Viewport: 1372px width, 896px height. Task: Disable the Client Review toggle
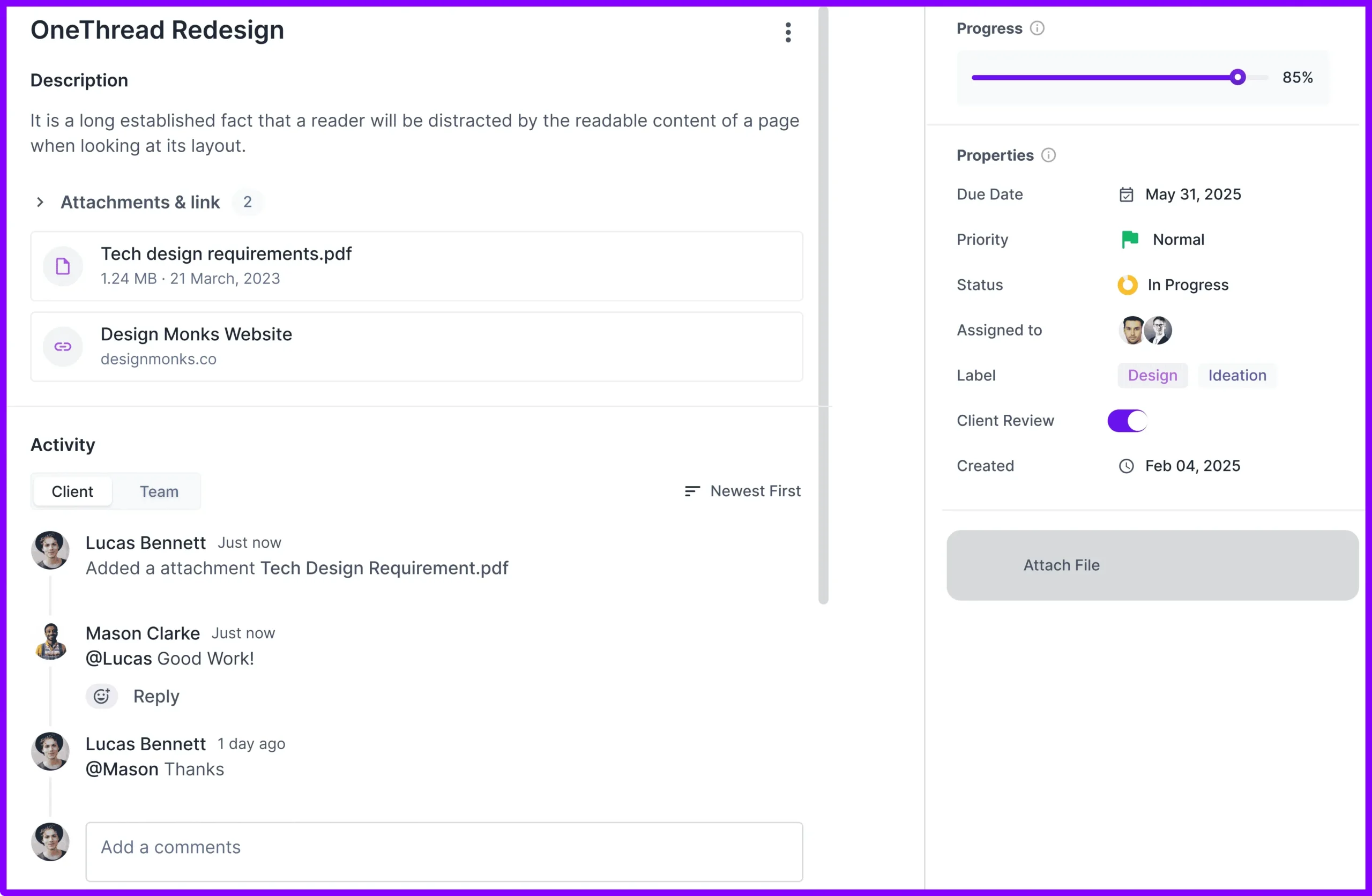coord(1128,420)
